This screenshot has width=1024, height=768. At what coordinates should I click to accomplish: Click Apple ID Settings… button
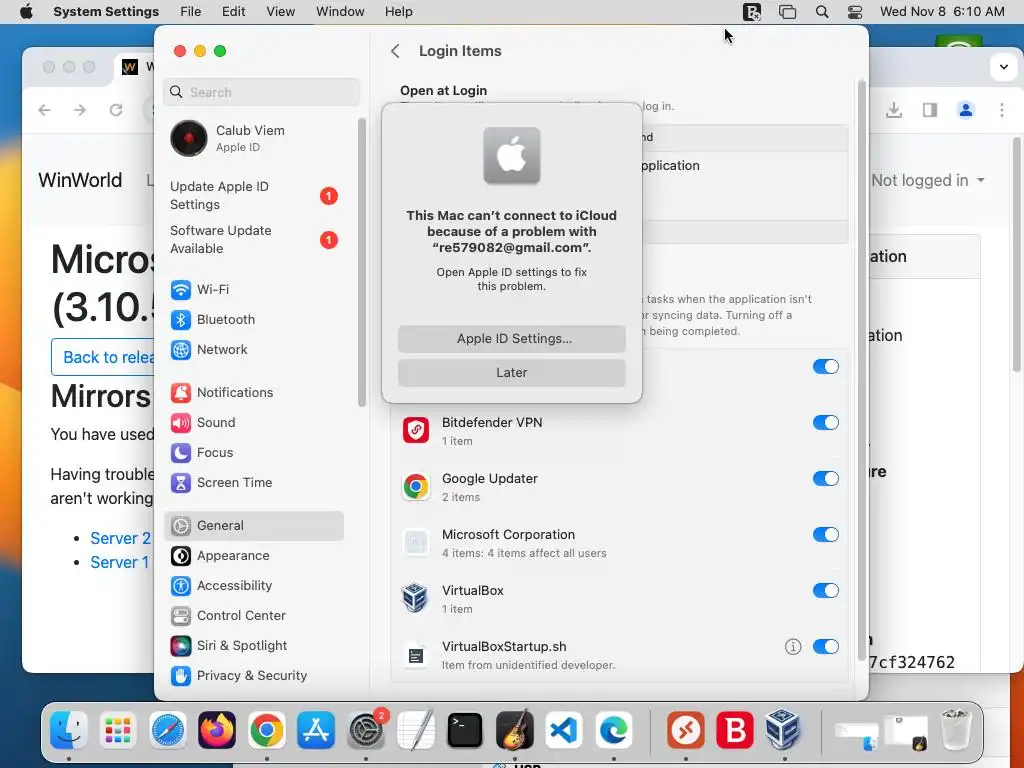512,339
